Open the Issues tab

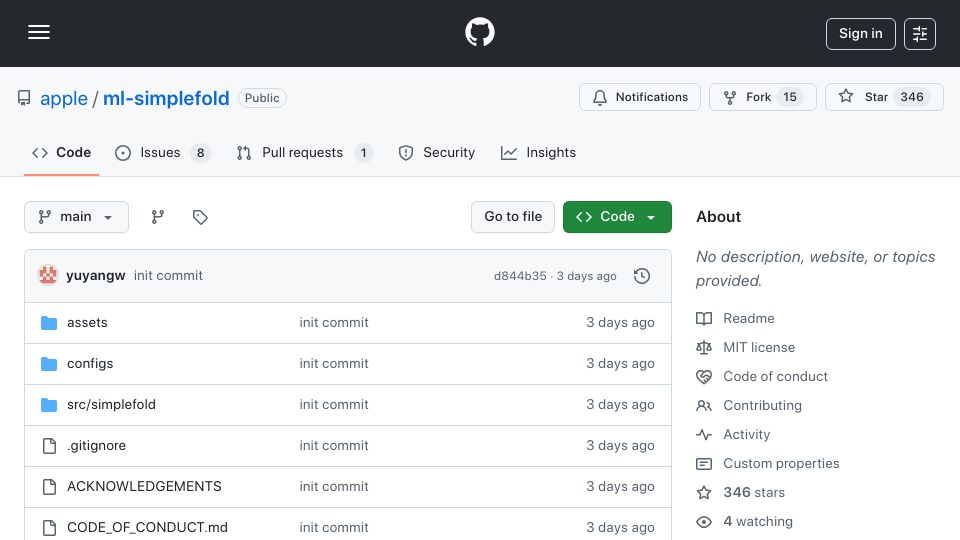[x=162, y=152]
